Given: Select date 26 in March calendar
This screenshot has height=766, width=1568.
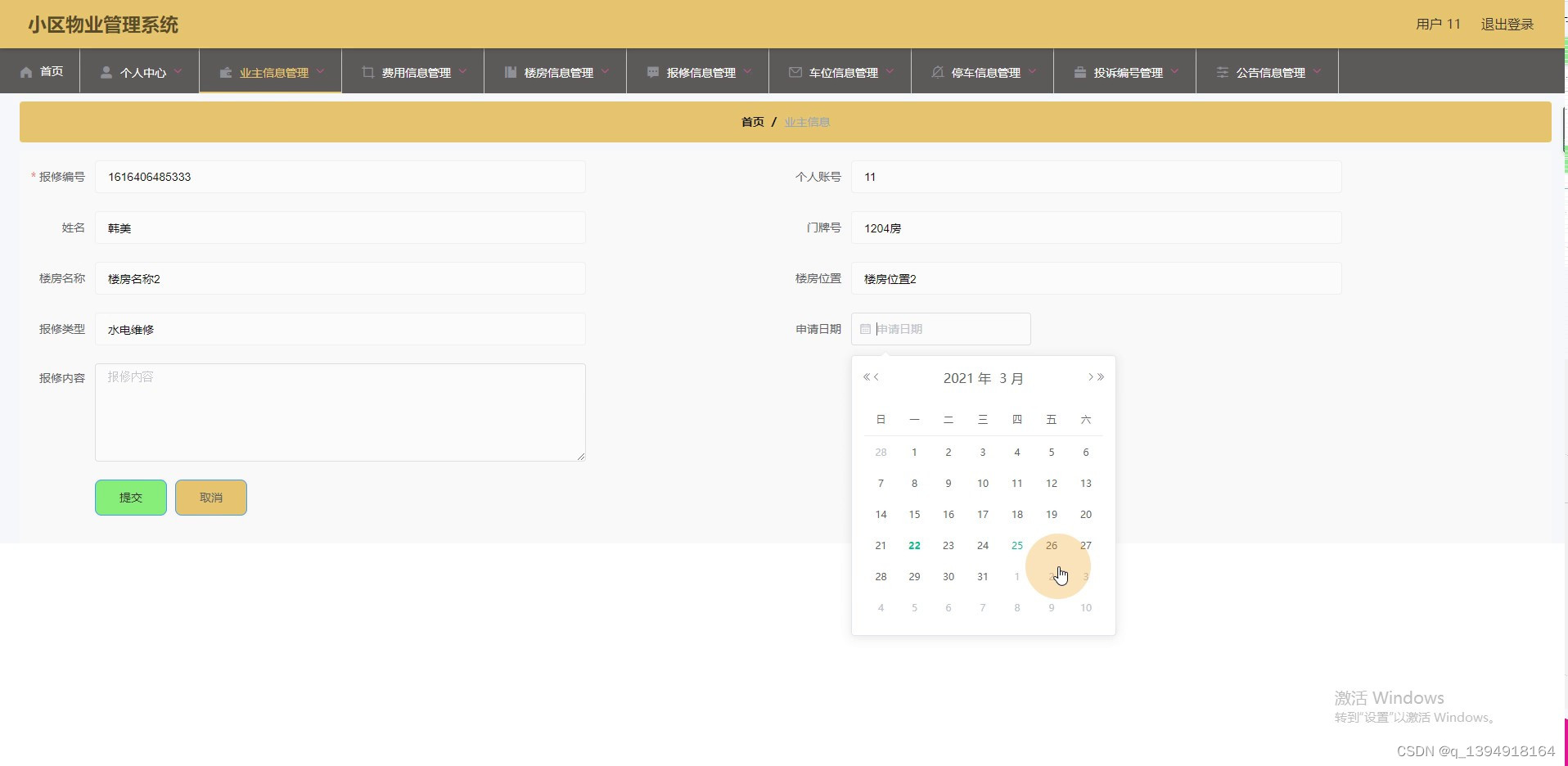Looking at the screenshot, I should (1052, 546).
